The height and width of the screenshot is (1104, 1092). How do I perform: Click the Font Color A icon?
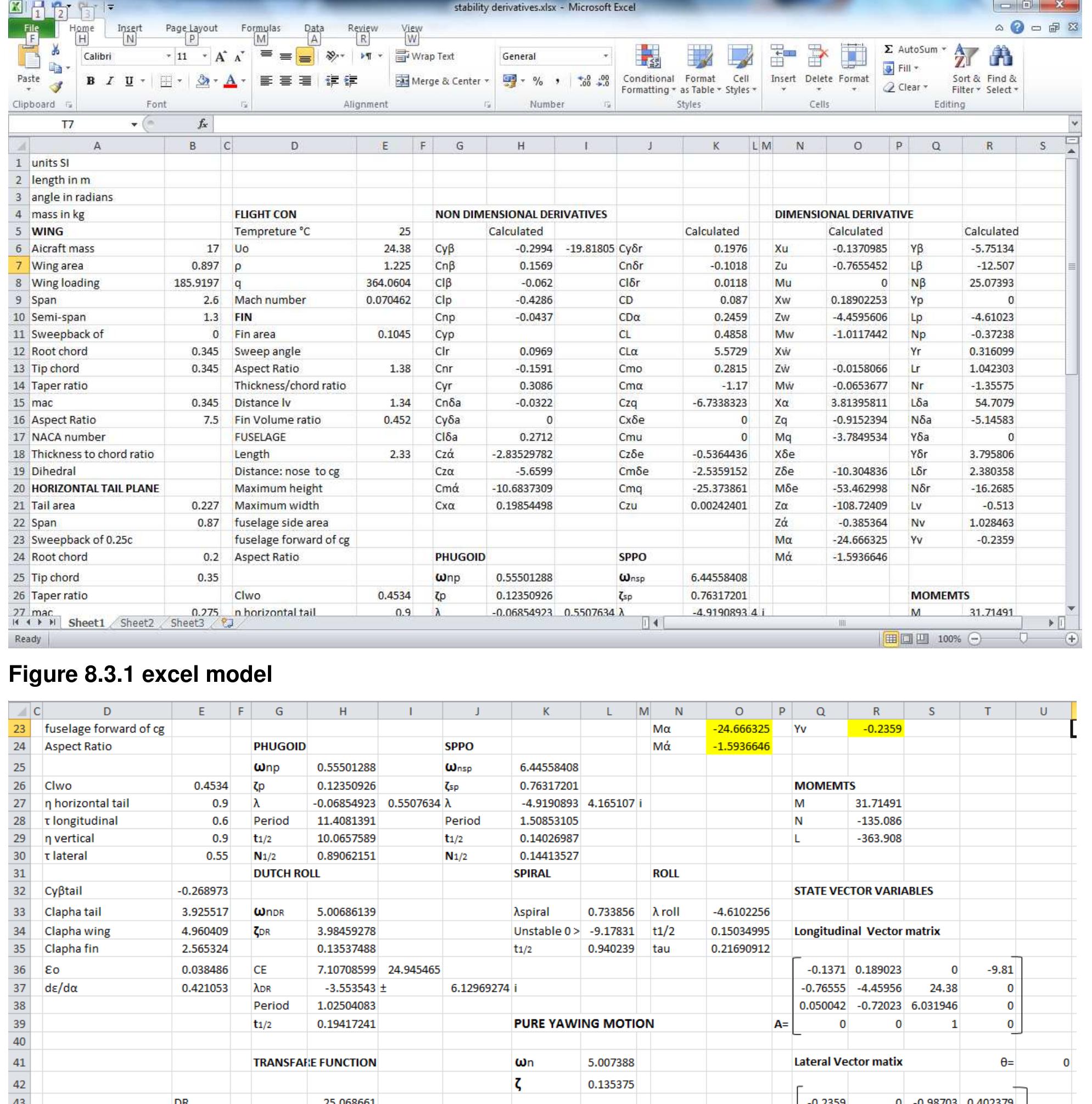(230, 81)
